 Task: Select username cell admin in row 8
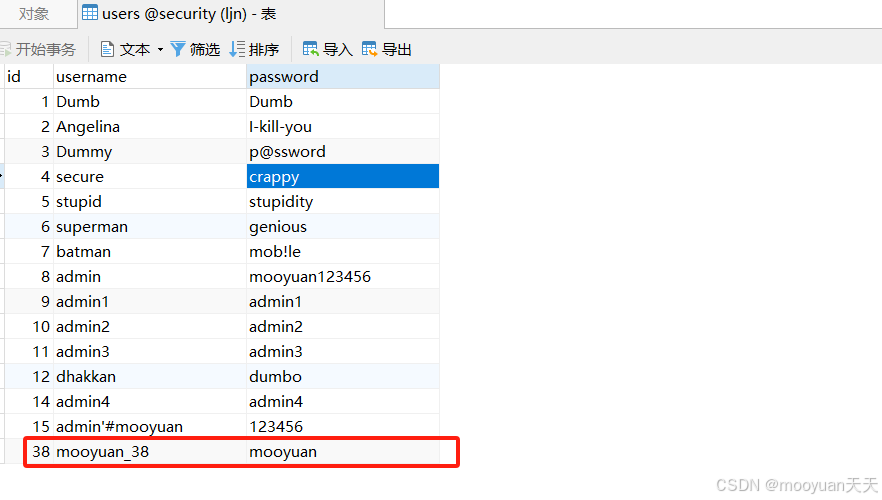point(150,277)
